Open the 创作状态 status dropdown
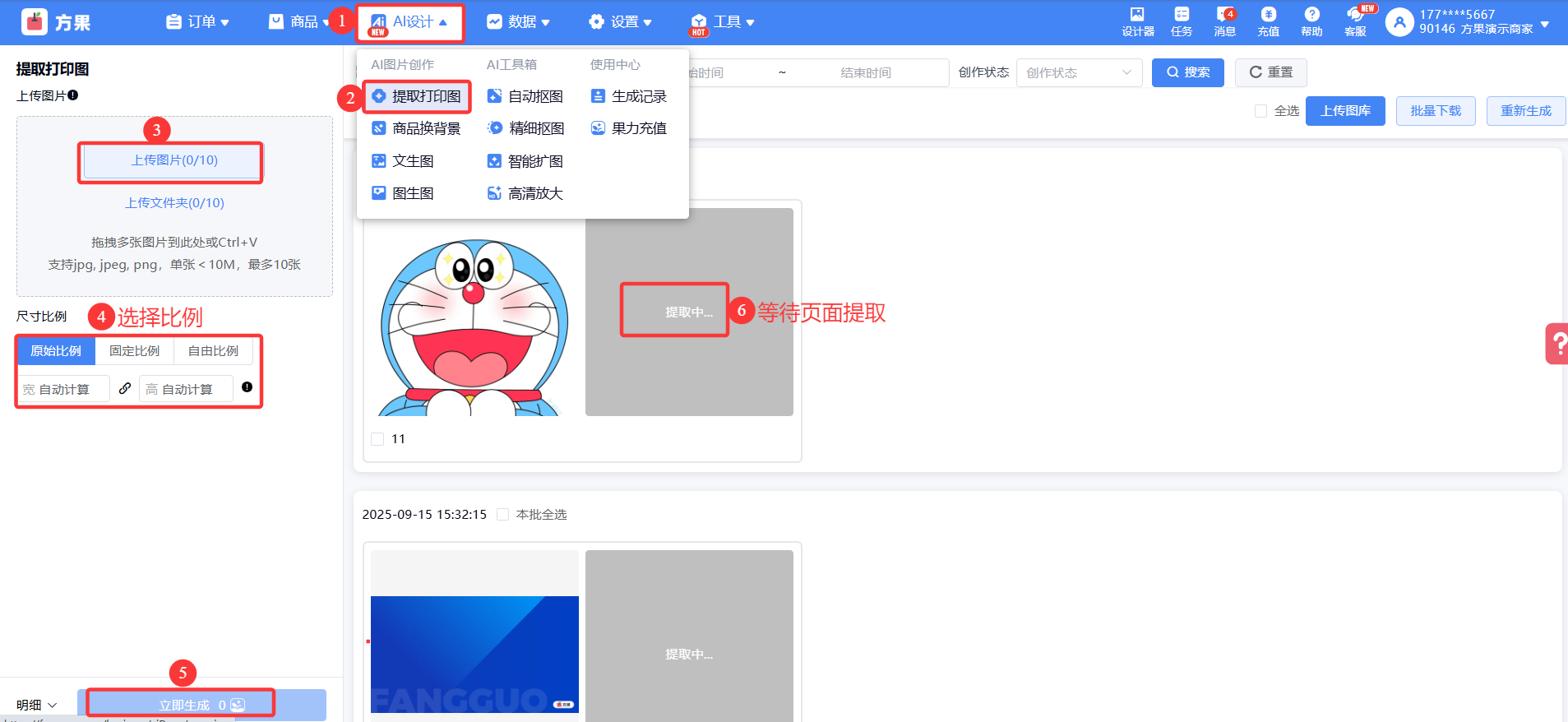Viewport: 1568px width, 722px height. [x=1080, y=72]
